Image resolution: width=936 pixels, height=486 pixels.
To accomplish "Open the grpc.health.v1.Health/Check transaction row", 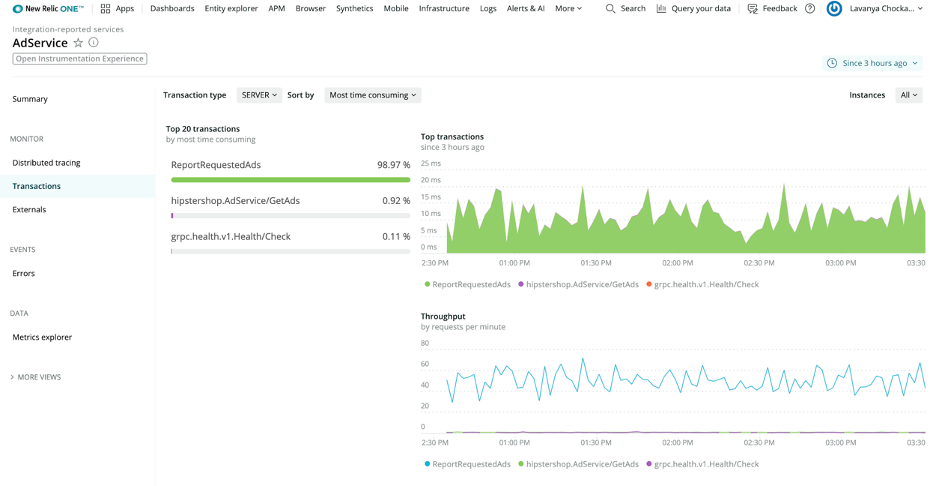I will (291, 241).
